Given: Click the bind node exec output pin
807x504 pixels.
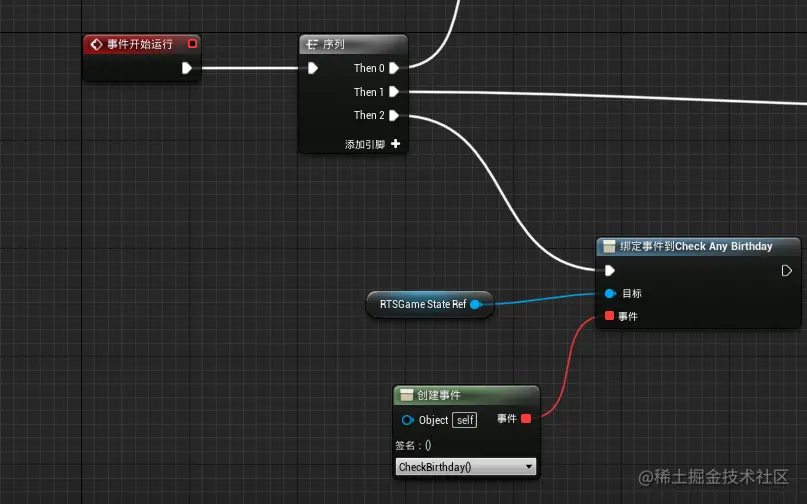Looking at the screenshot, I should (786, 270).
